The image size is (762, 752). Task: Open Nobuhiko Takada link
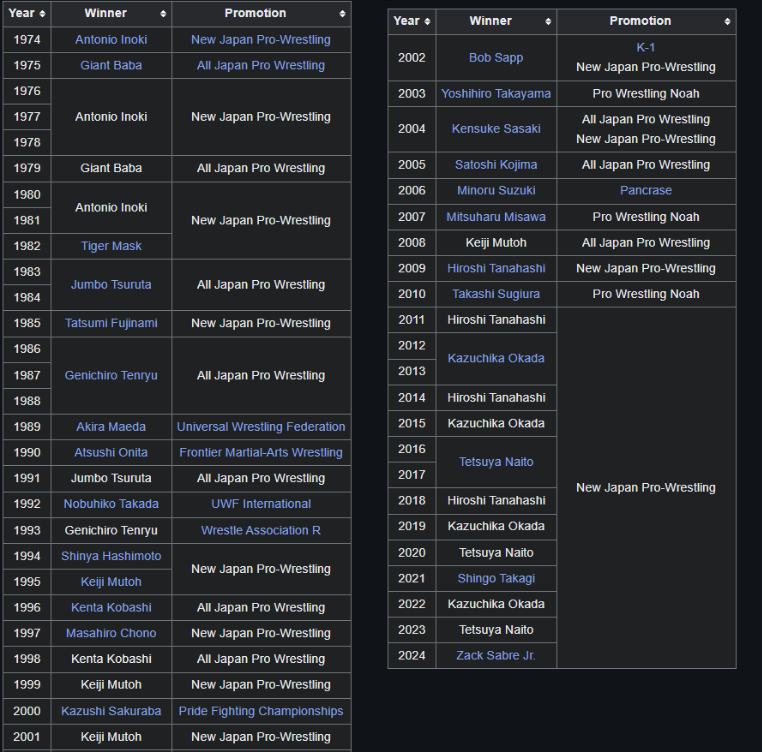(x=111, y=504)
